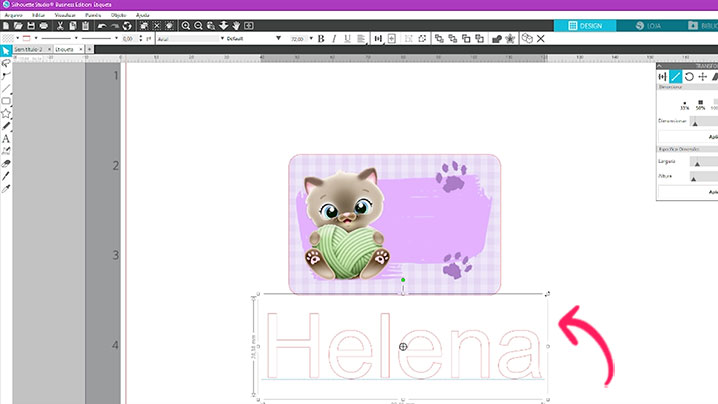Screen dimensions: 718x404
Task: Click the Dimensionar slider handle
Action: tap(696, 121)
